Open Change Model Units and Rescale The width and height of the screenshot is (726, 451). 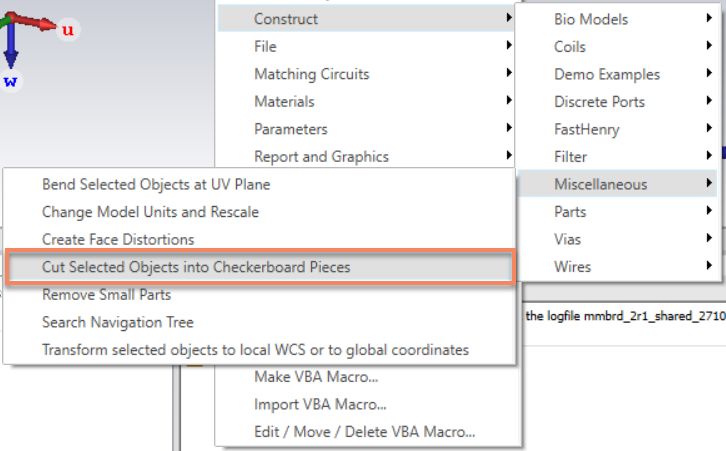point(259,212)
